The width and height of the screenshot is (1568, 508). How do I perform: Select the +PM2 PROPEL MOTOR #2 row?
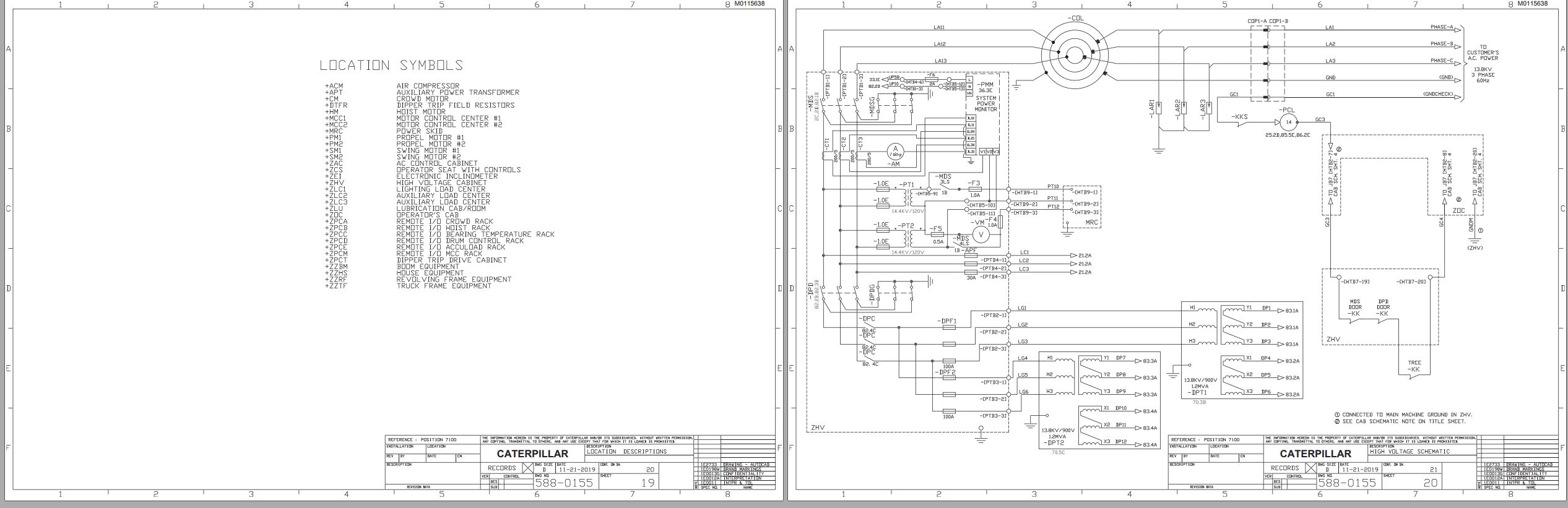395,144
